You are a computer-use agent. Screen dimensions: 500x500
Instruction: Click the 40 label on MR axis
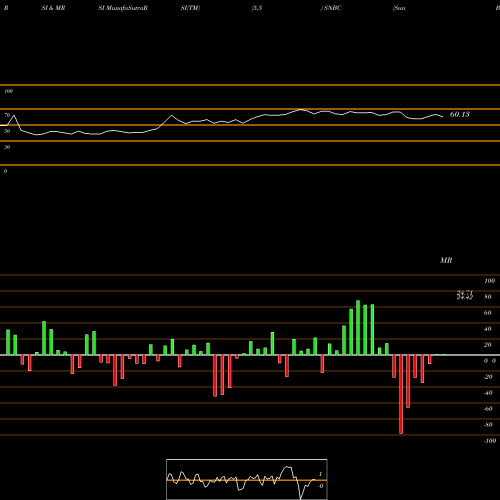coord(488,329)
